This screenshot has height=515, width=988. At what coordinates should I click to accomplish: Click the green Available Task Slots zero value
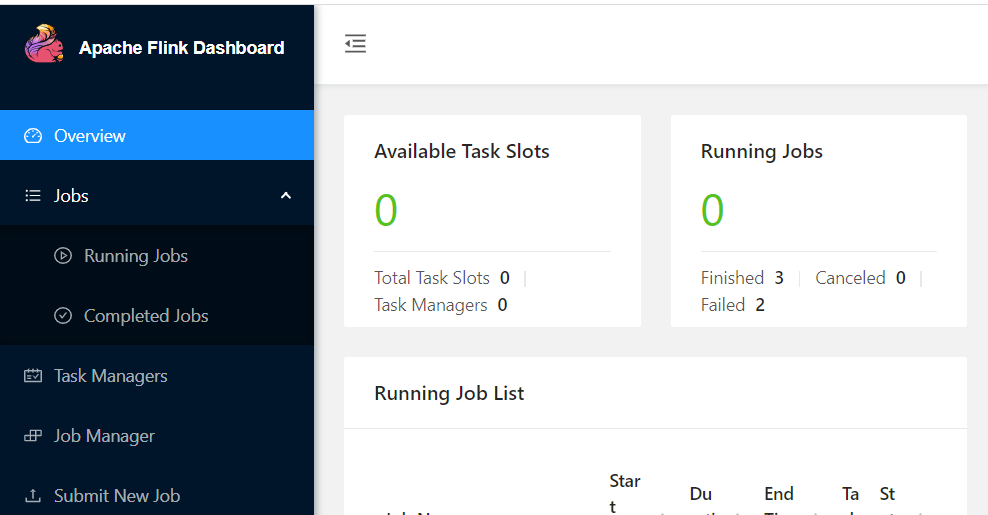pyautogui.click(x=386, y=210)
